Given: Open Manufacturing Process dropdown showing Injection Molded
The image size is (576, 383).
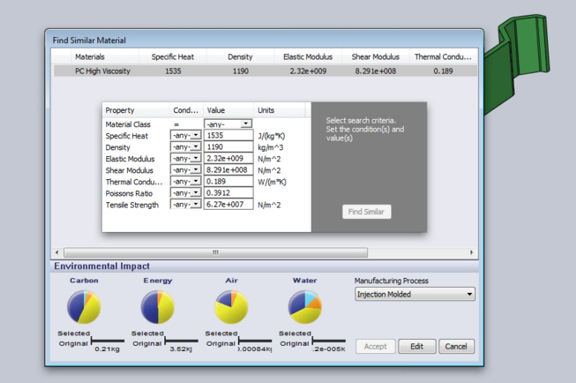Looking at the screenshot, I should [415, 294].
